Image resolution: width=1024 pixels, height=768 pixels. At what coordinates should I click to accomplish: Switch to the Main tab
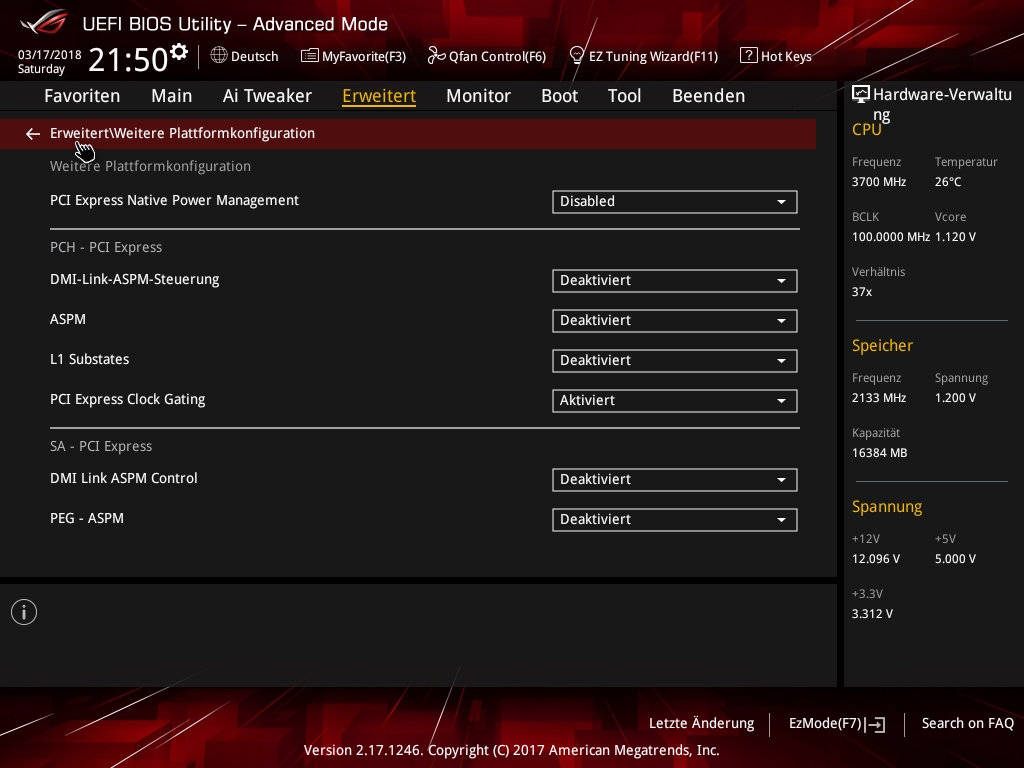(172, 96)
